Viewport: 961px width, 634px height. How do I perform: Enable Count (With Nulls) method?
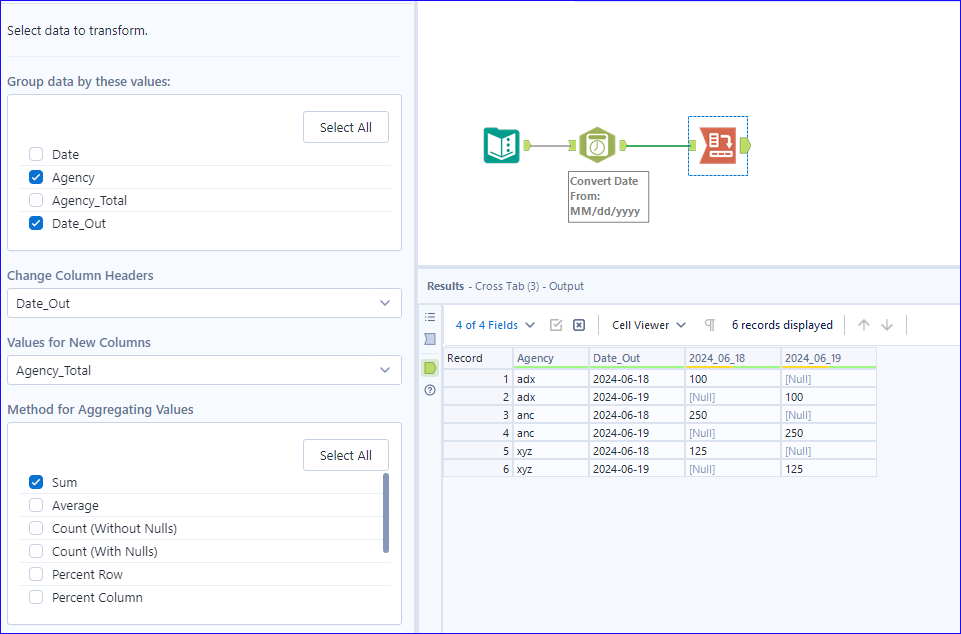tap(36, 551)
